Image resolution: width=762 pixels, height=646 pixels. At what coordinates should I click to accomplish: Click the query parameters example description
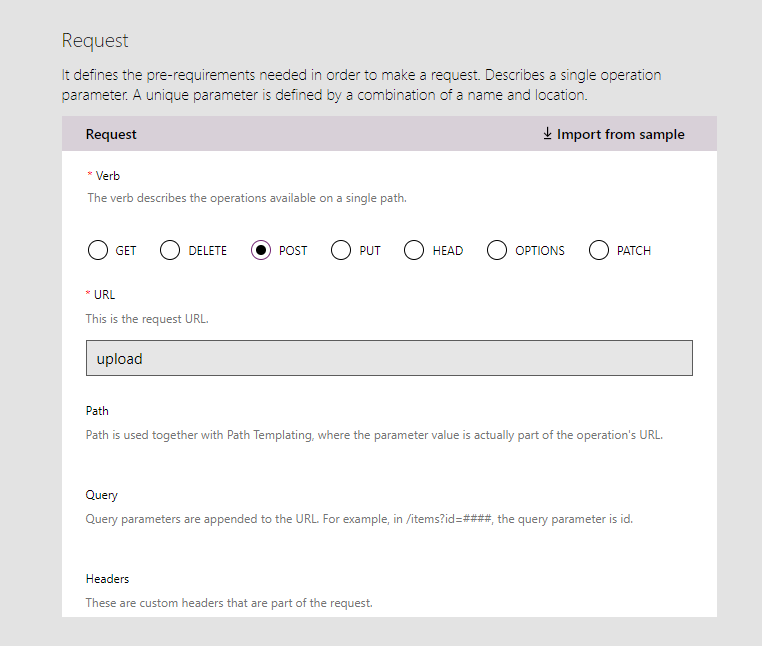358,519
